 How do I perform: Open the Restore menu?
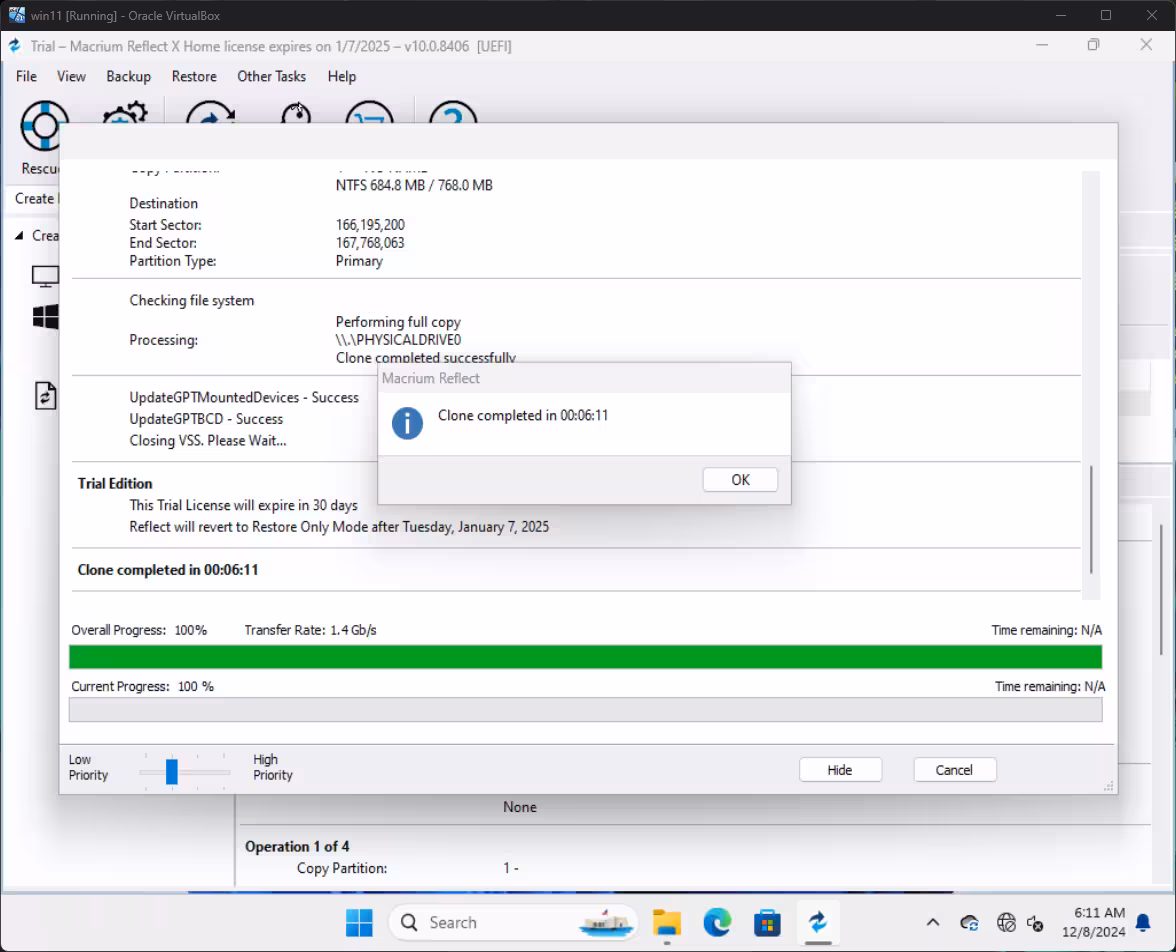coord(194,77)
